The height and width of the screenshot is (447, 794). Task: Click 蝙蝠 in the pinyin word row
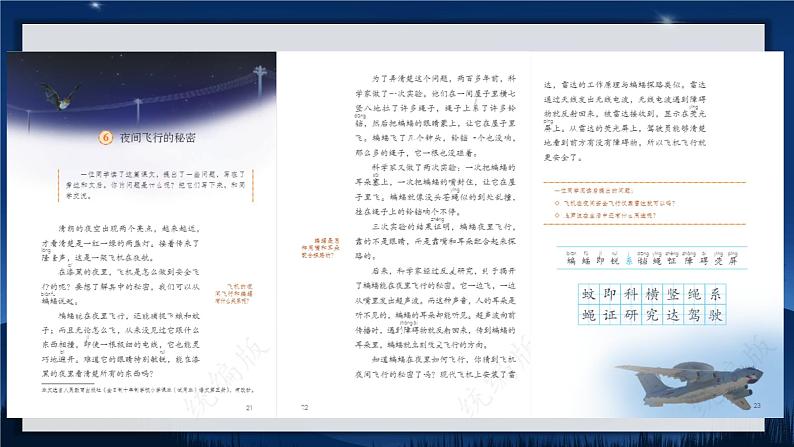(x=579, y=261)
